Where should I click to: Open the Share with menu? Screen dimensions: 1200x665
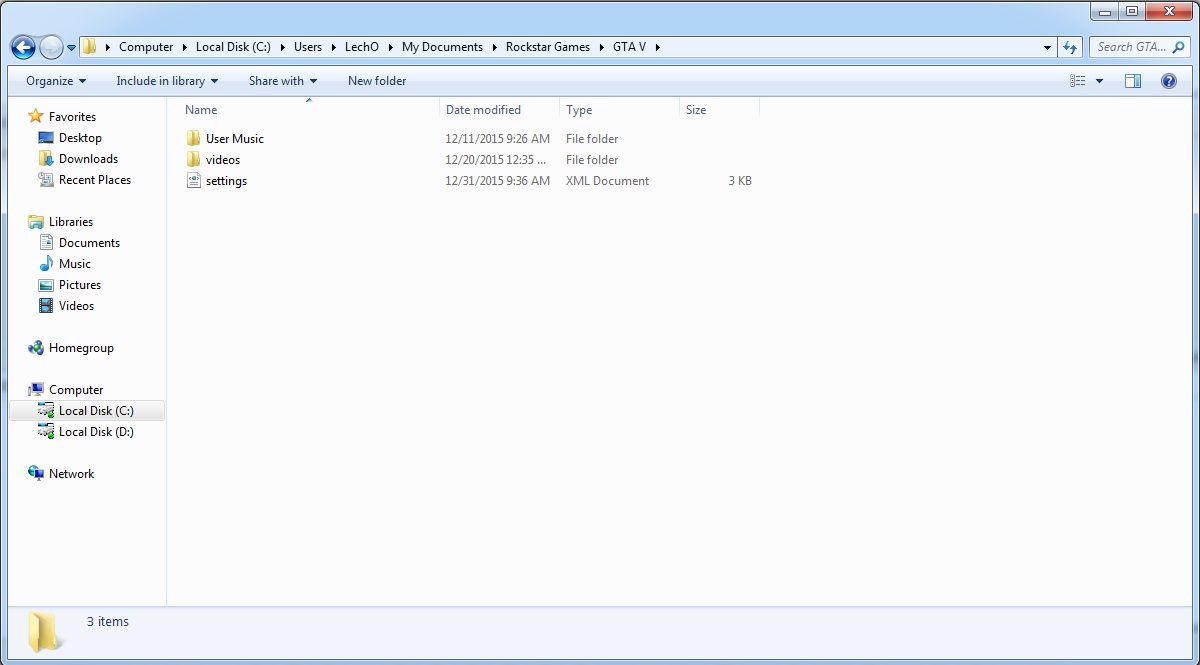click(x=283, y=81)
